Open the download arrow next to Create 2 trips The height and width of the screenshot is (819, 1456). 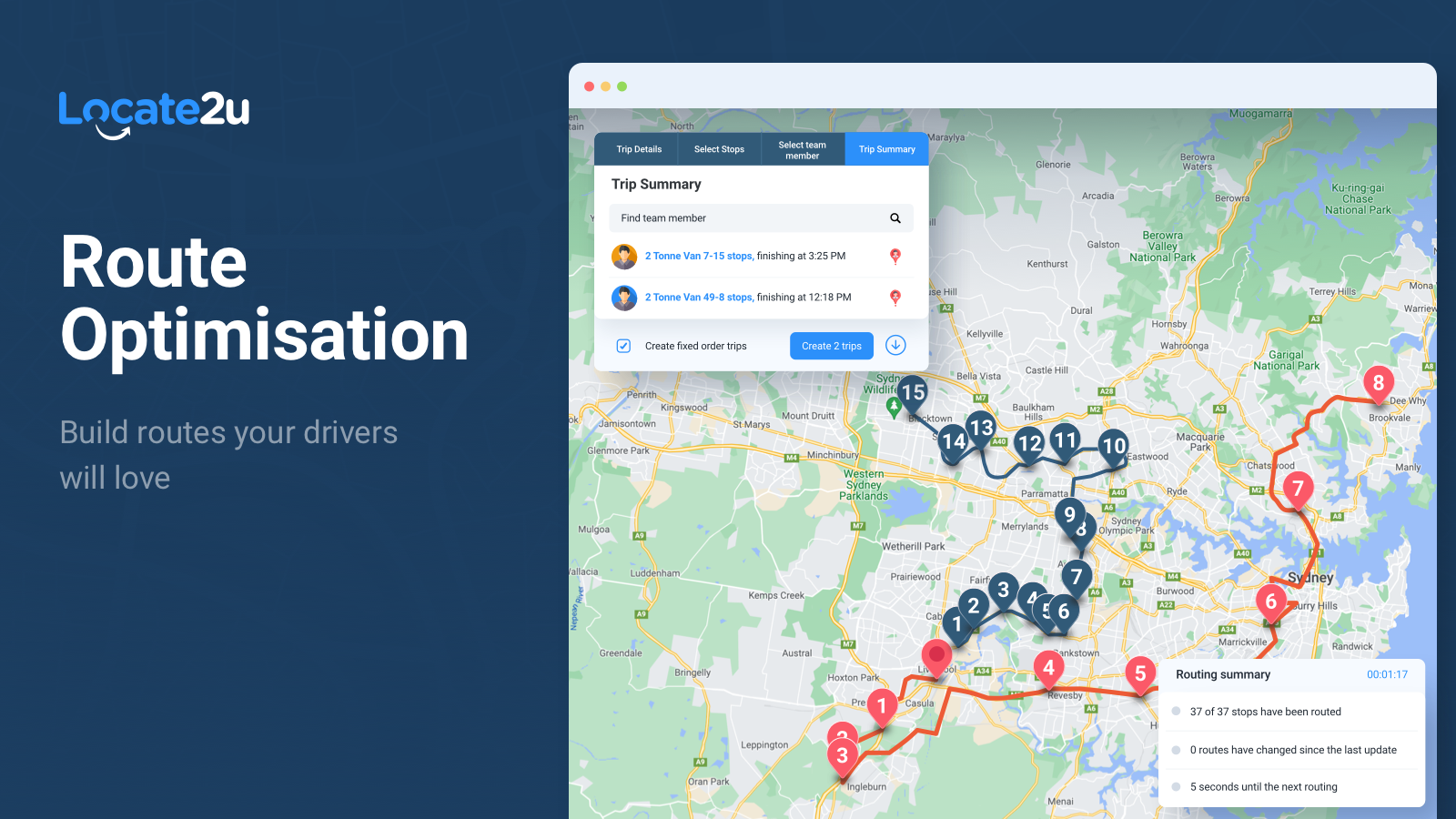coord(895,346)
